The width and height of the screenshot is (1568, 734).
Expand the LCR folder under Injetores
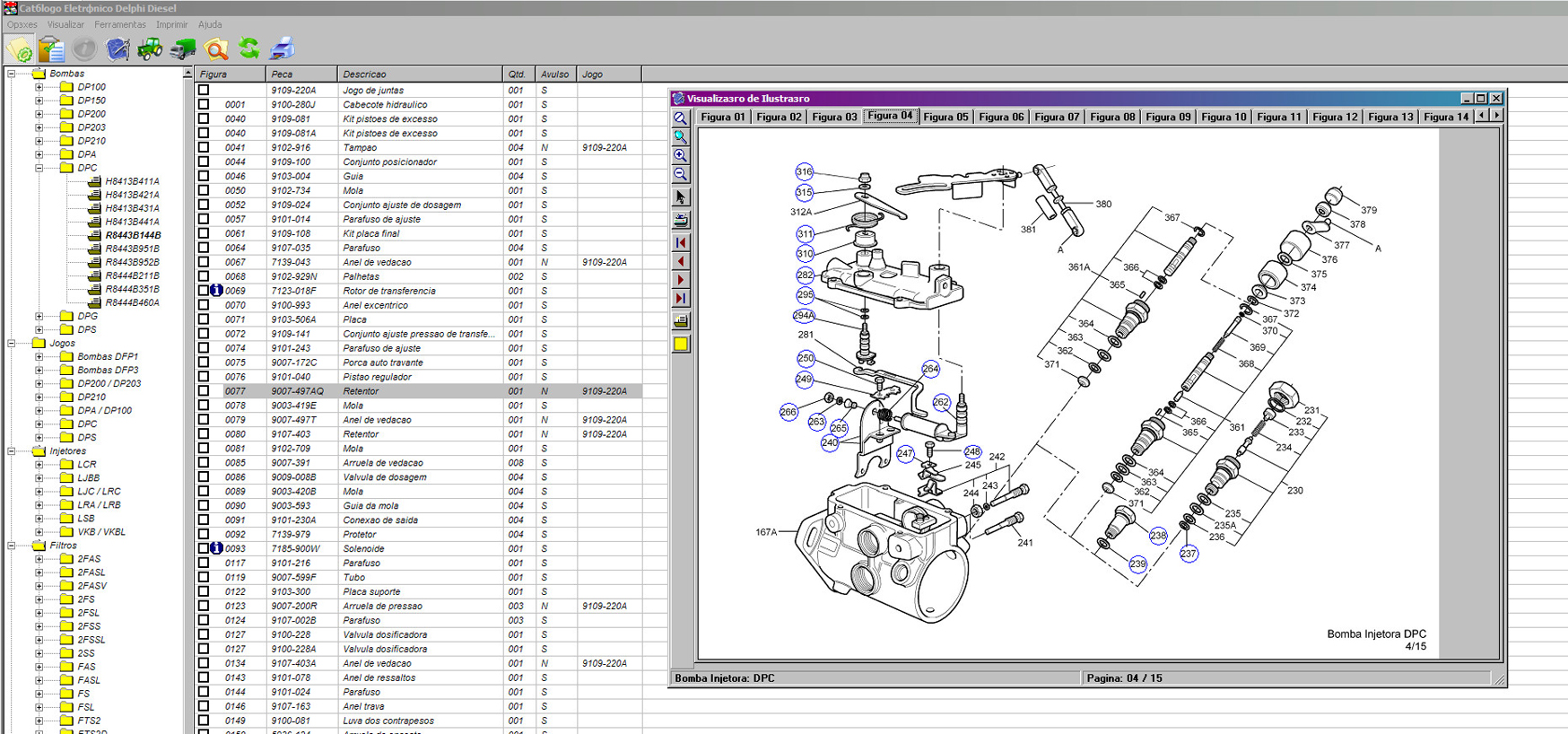click(x=39, y=465)
